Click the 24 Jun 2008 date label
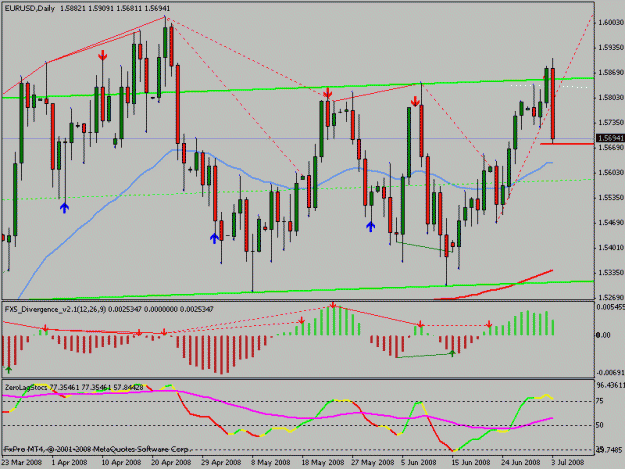Screen dimensions: 625x469 pos(521,463)
